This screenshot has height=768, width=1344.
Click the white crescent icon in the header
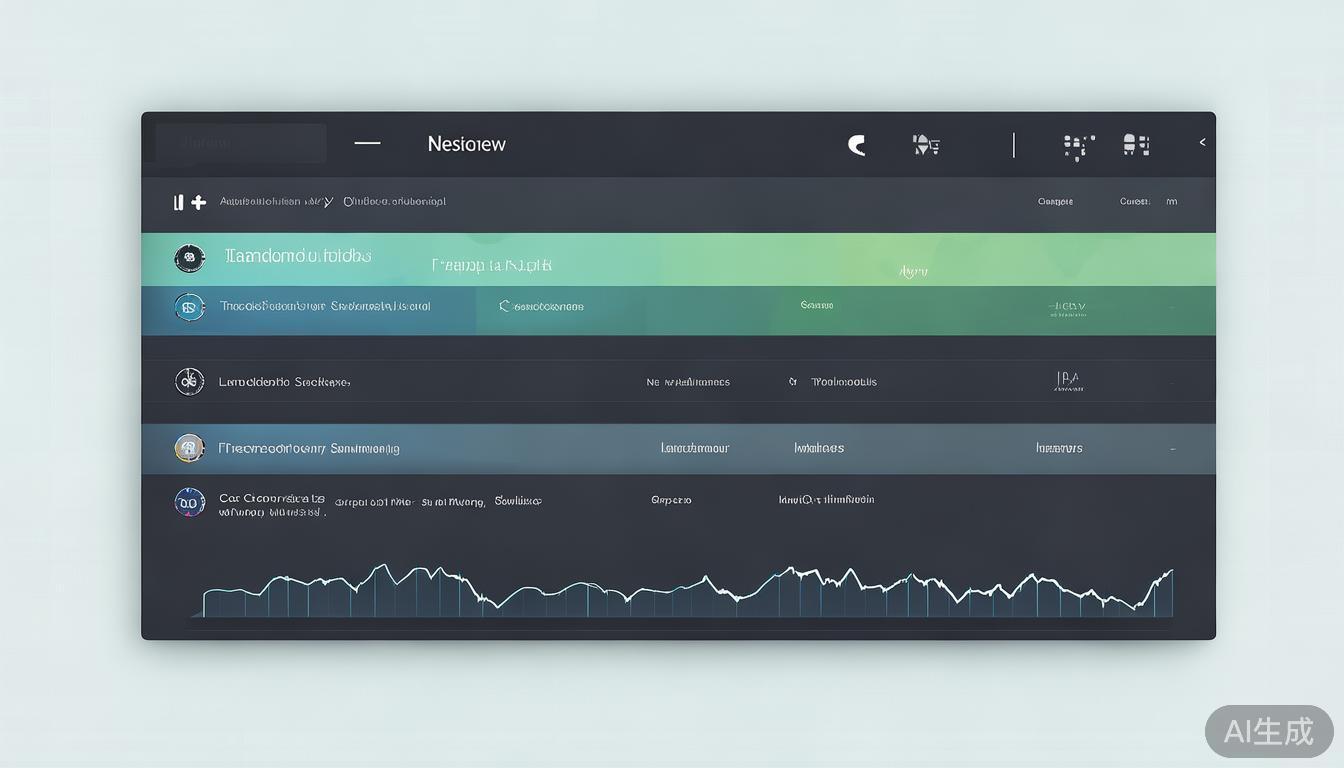pyautogui.click(x=857, y=145)
